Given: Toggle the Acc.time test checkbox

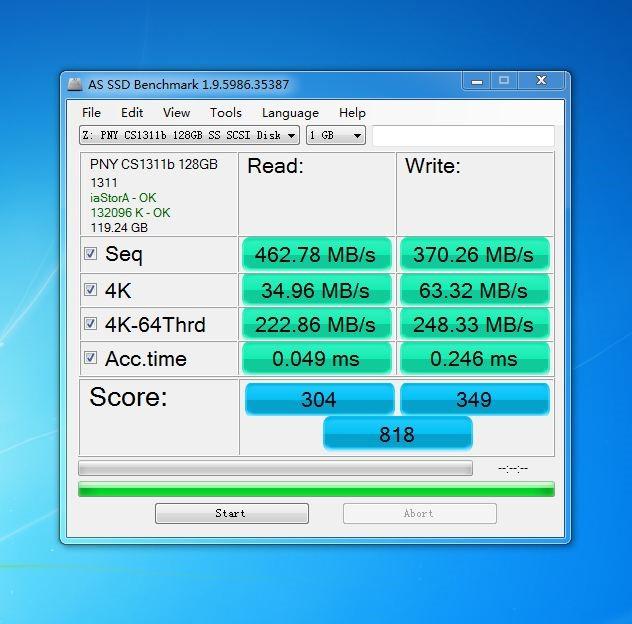Looking at the screenshot, I should point(90,358).
